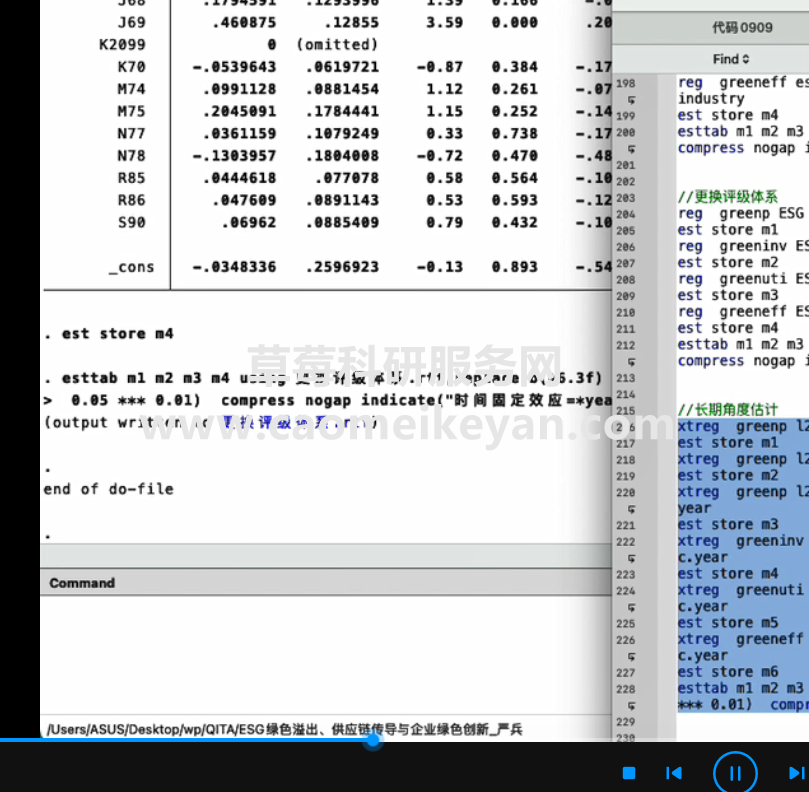This screenshot has height=792, width=809.
Task: Click the video progress slider handle
Action: point(373,740)
